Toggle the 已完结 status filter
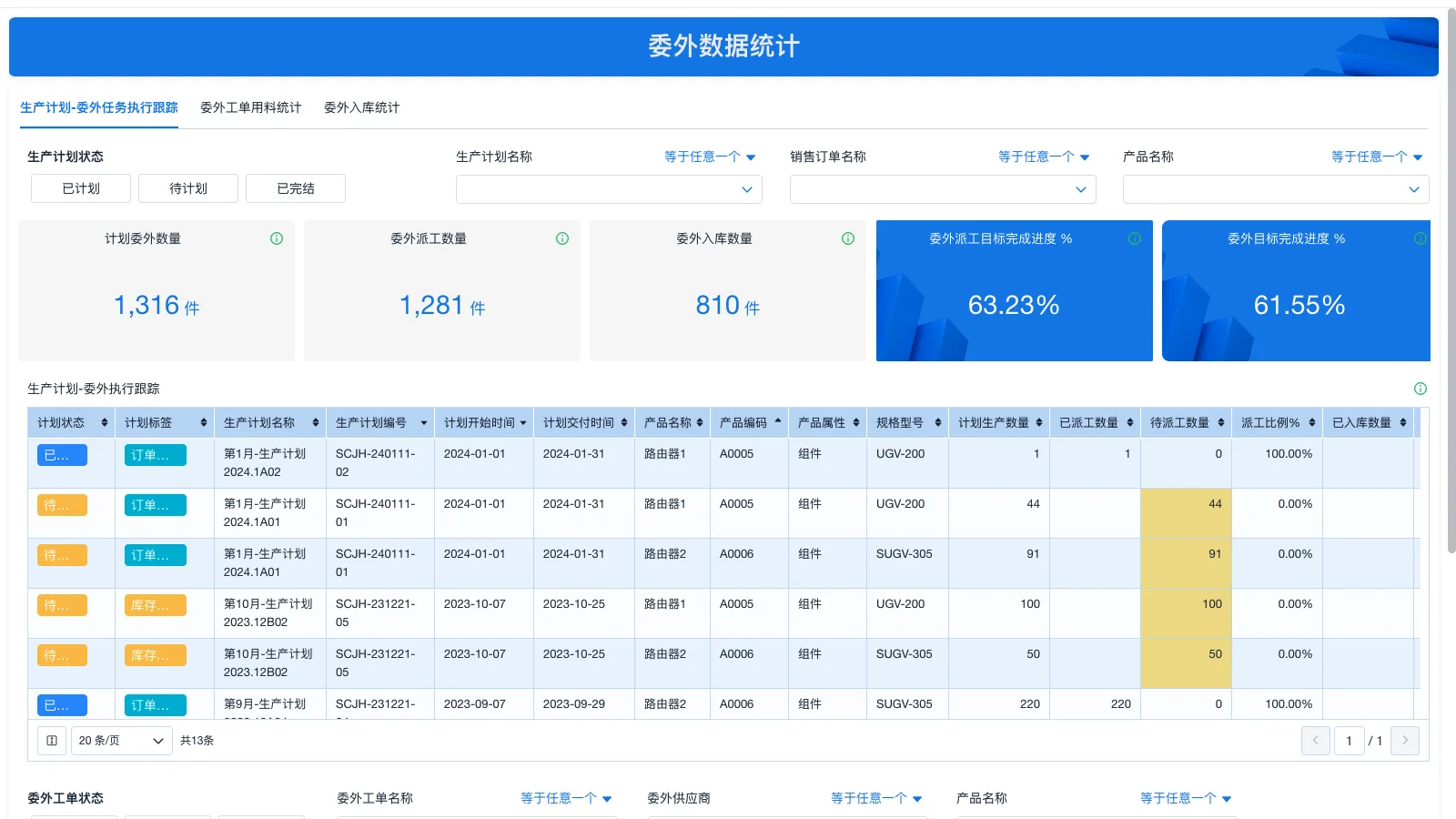This screenshot has width=1456, height=819. click(x=295, y=188)
